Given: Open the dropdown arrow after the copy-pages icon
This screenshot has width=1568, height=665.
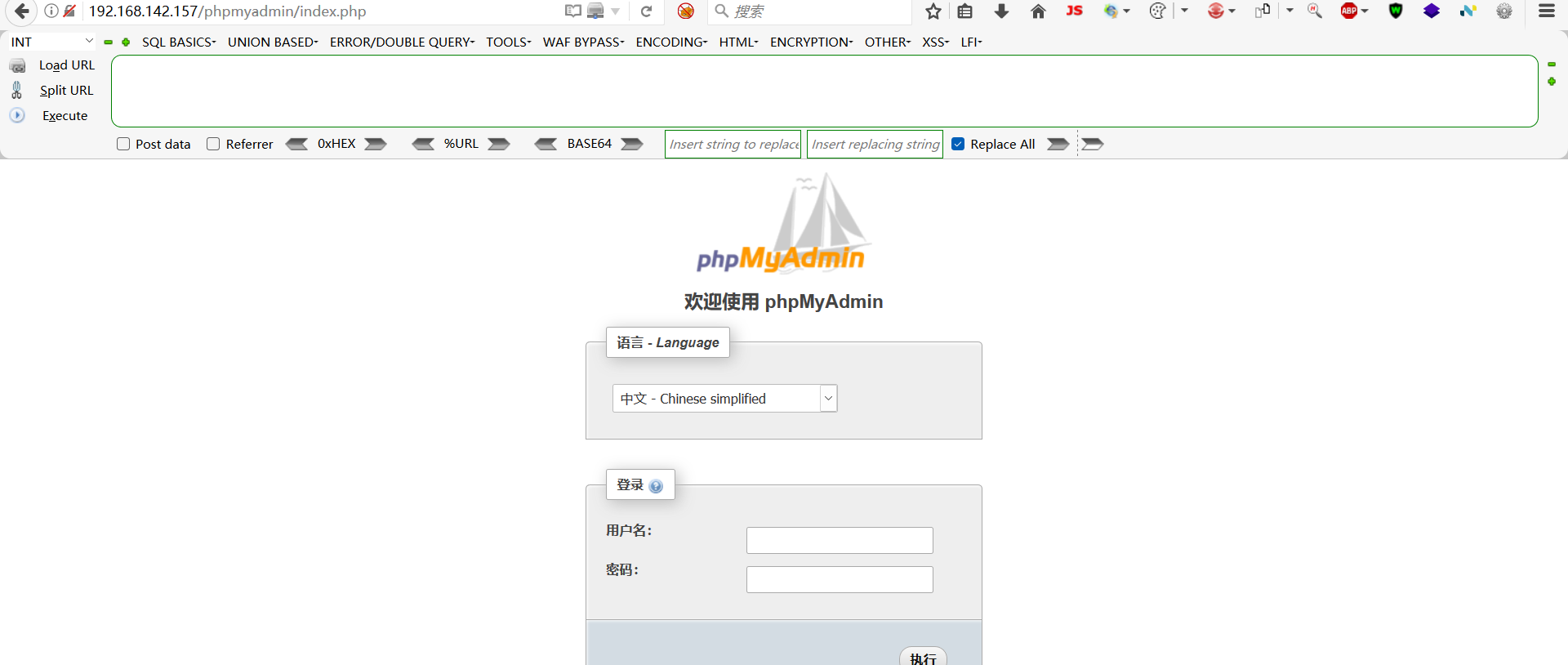Looking at the screenshot, I should click(x=1290, y=11).
